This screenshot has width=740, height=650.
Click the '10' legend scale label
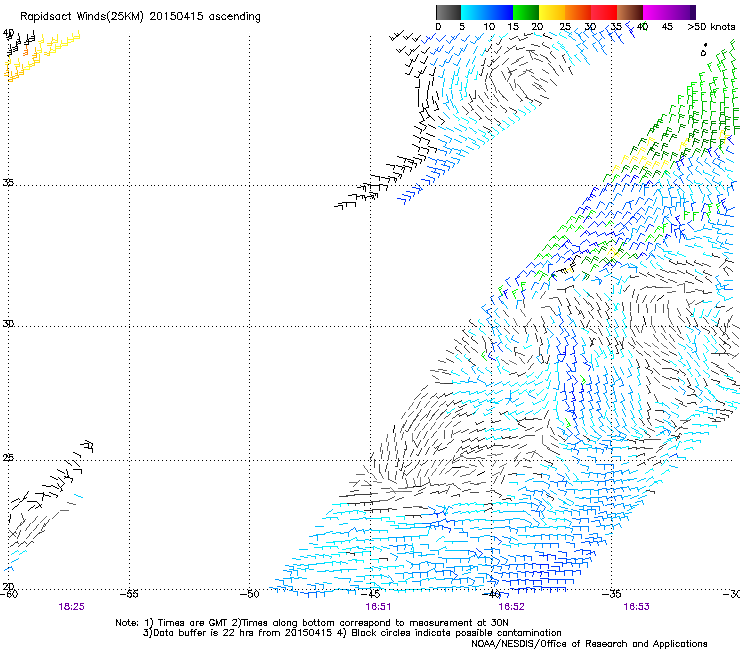(489, 27)
